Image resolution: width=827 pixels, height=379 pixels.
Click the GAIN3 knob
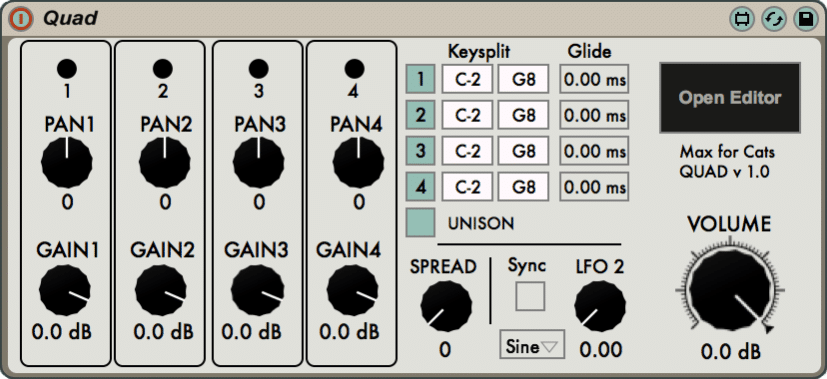point(257,290)
